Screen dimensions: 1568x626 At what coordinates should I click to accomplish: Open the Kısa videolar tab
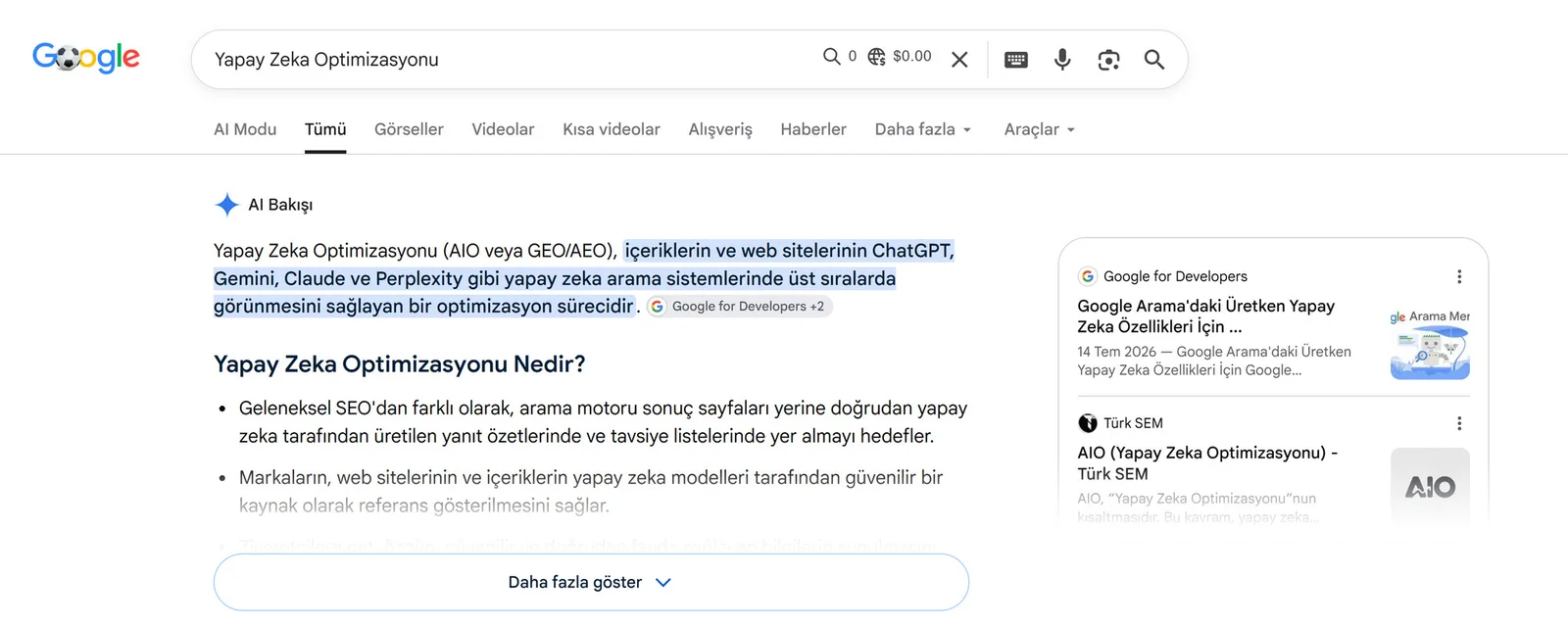click(x=612, y=129)
